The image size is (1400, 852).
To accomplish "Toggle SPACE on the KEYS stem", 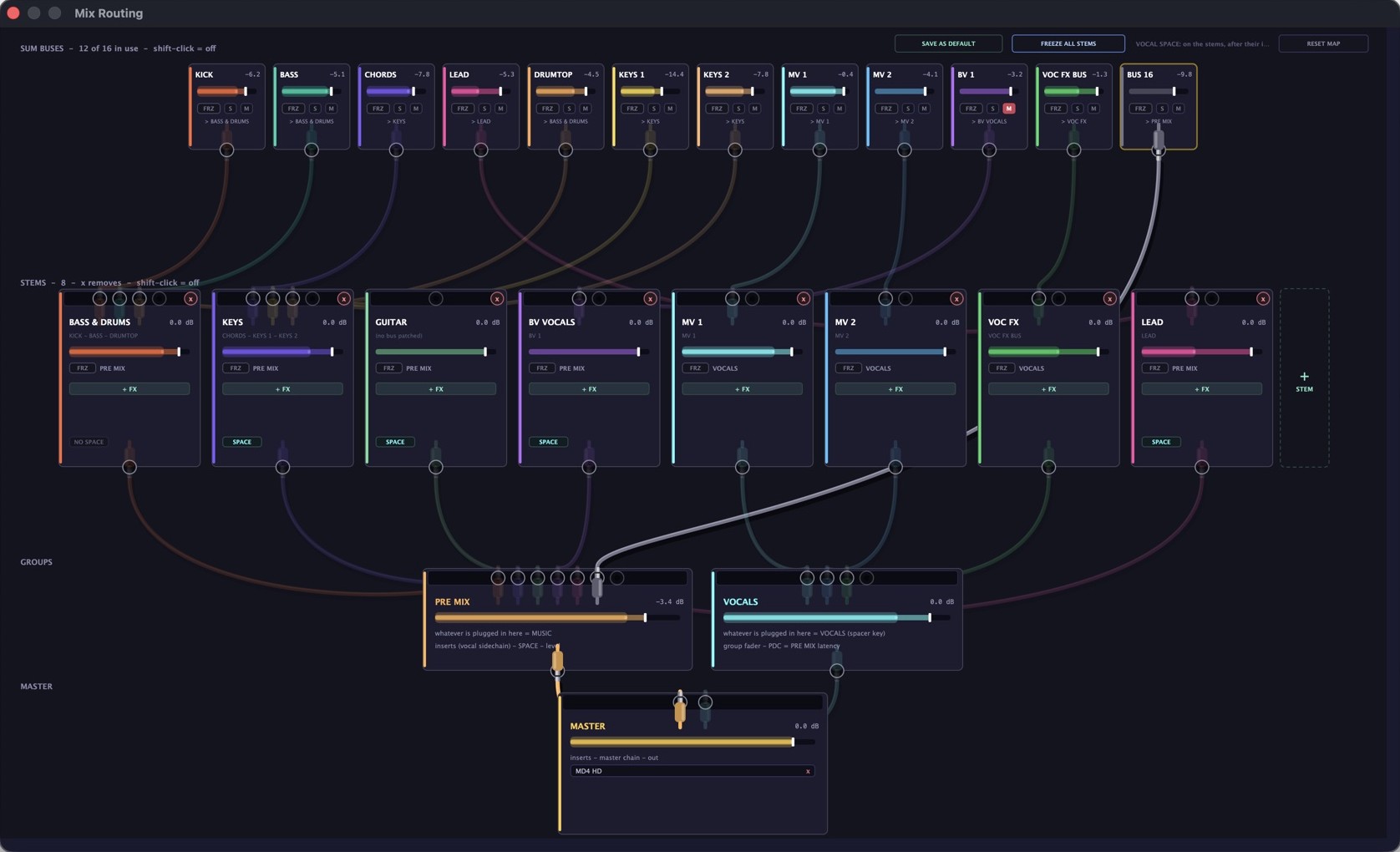I will [x=241, y=442].
